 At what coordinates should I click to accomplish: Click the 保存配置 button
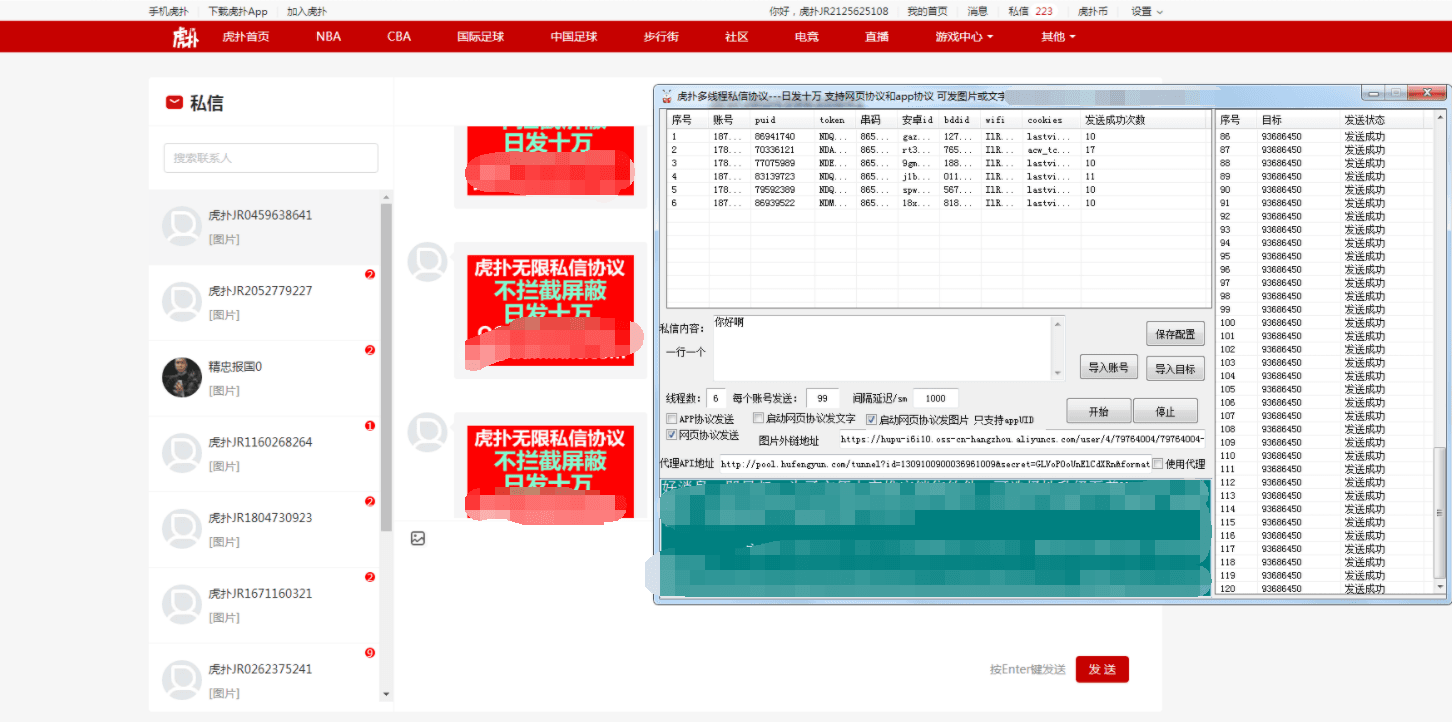(x=1175, y=334)
